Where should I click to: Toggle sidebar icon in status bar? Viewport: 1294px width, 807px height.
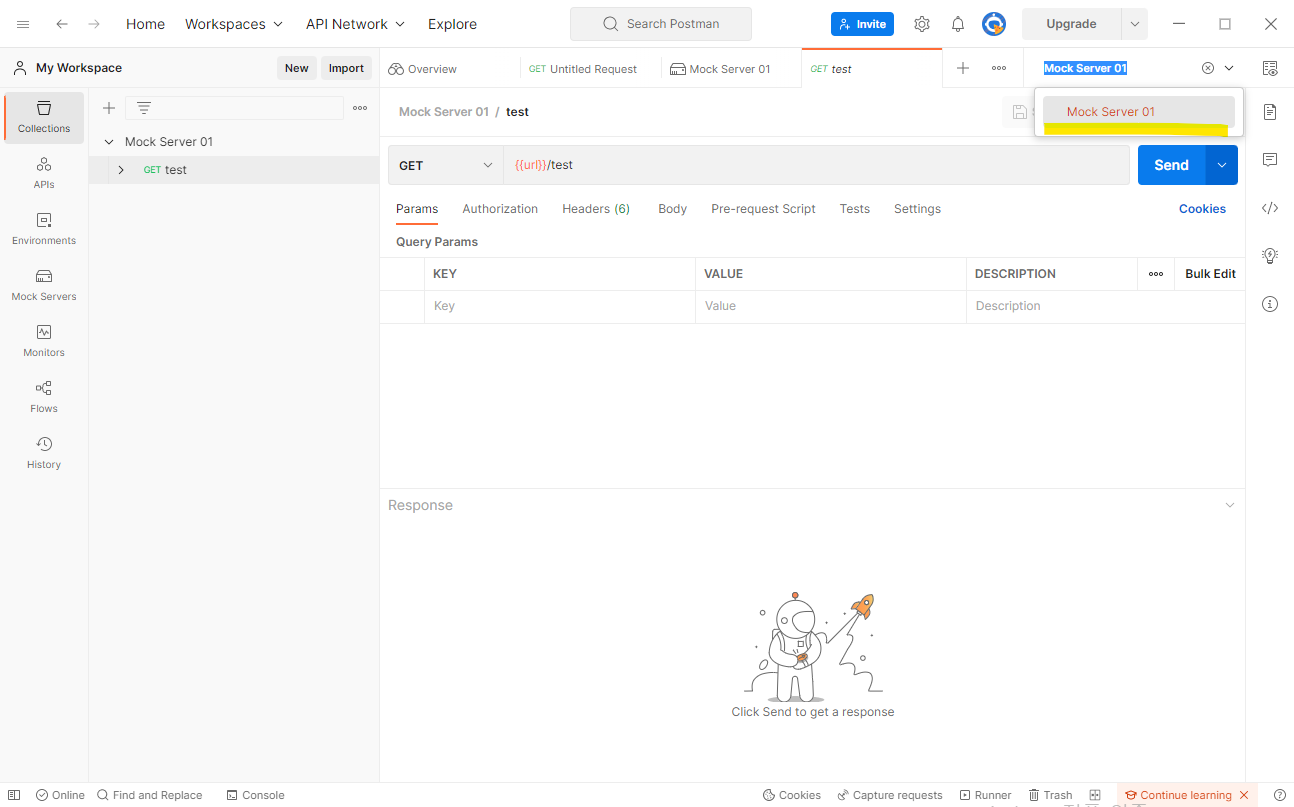pyautogui.click(x=14, y=795)
